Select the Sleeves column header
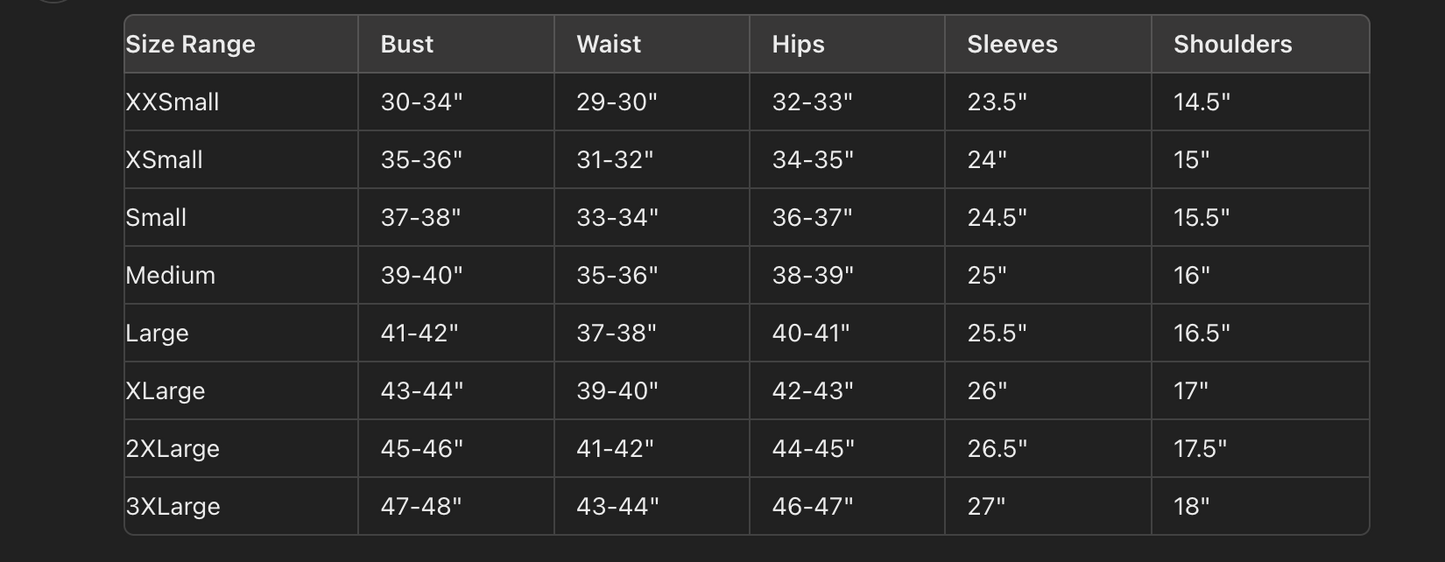Viewport: 1445px width, 562px height. coord(1012,44)
